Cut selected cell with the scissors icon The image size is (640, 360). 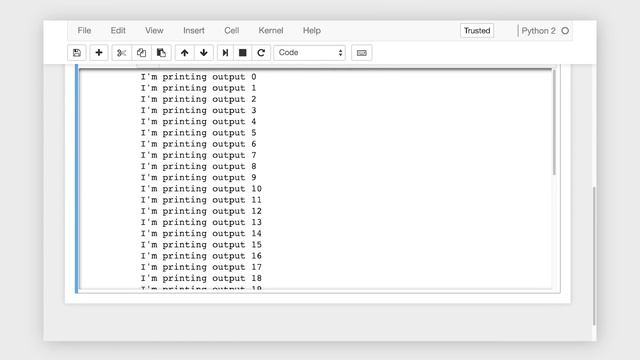(122, 53)
